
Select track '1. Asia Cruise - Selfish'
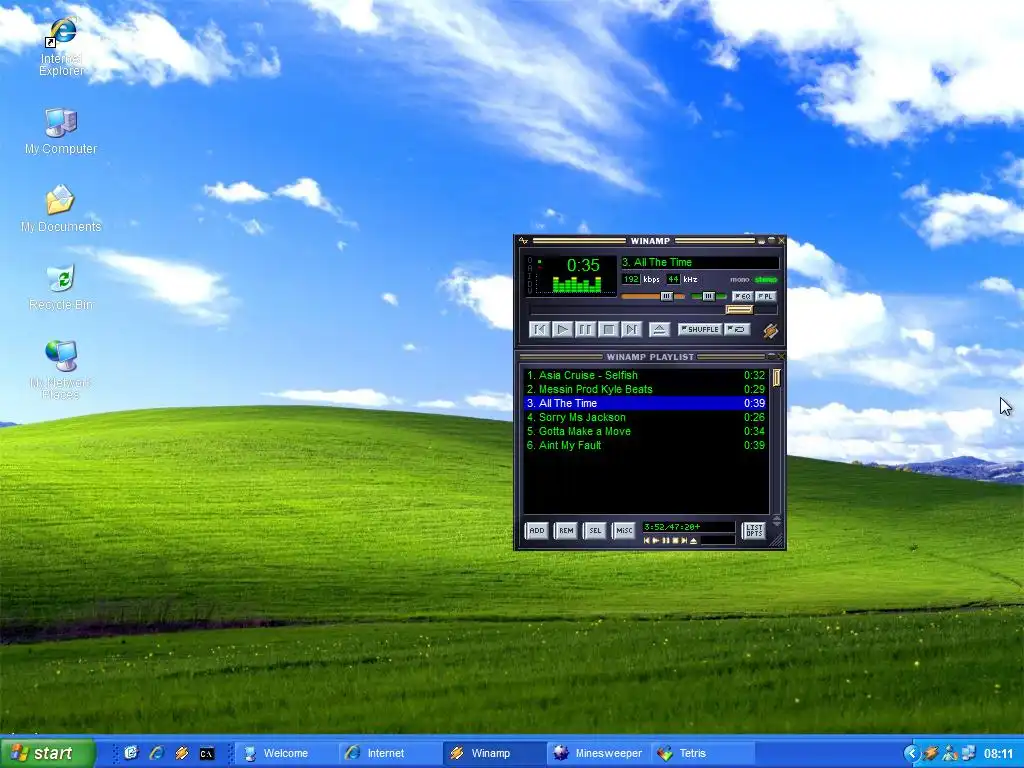646,375
